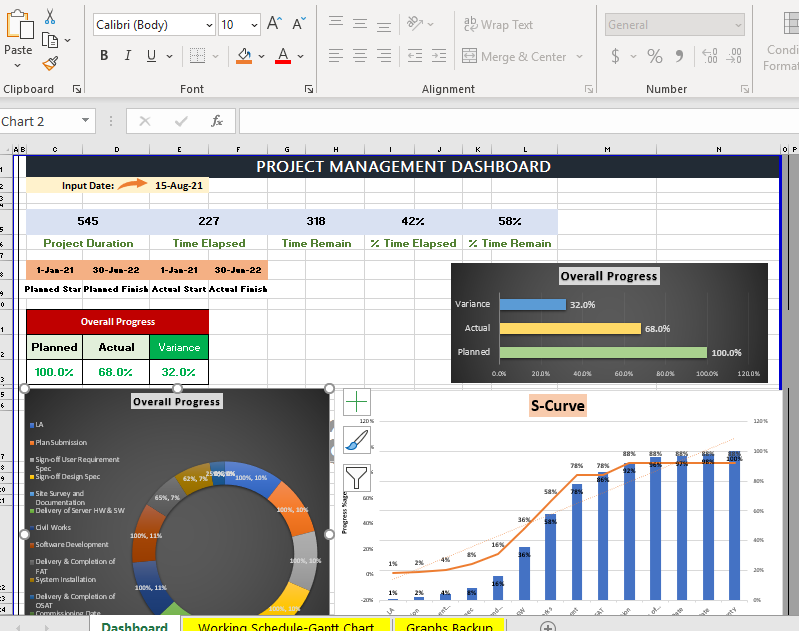Open font size dropdown
Image resolution: width=799 pixels, height=631 pixels.
[254, 25]
